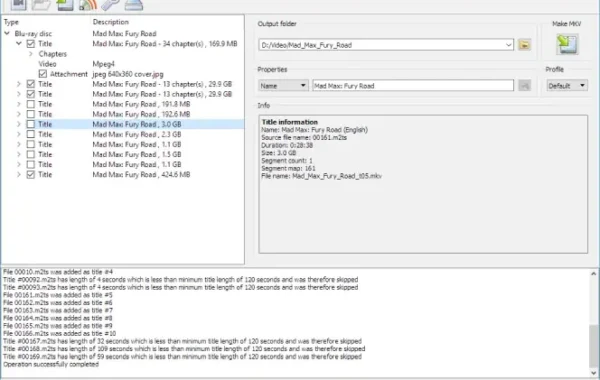The width and height of the screenshot is (600, 380).
Task: Click the Eject disc toolbar icon
Action: click(134, 5)
